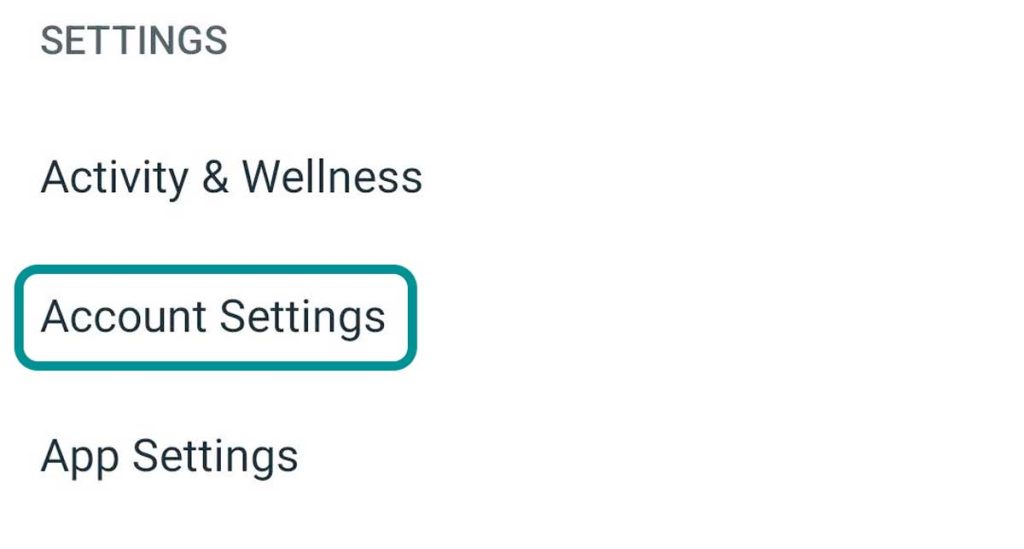Open App Settings
The height and width of the screenshot is (549, 1024).
169,456
